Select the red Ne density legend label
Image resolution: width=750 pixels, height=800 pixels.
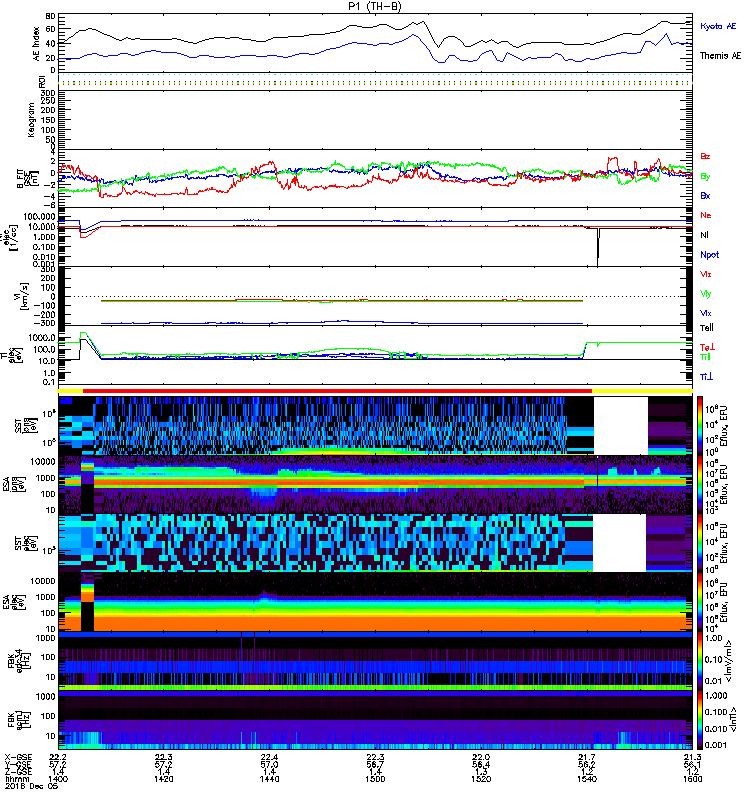pos(706,215)
